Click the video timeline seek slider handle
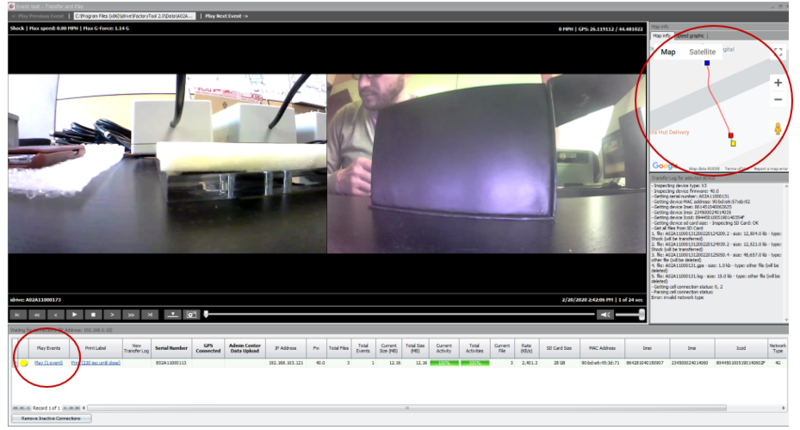This screenshot has height=430, width=800. tap(206, 314)
